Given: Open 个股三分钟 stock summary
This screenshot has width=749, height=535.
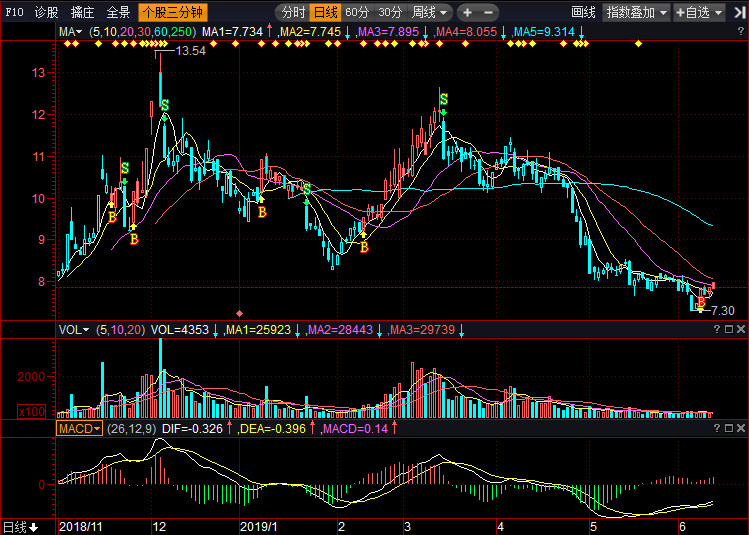Looking at the screenshot, I should (173, 12).
